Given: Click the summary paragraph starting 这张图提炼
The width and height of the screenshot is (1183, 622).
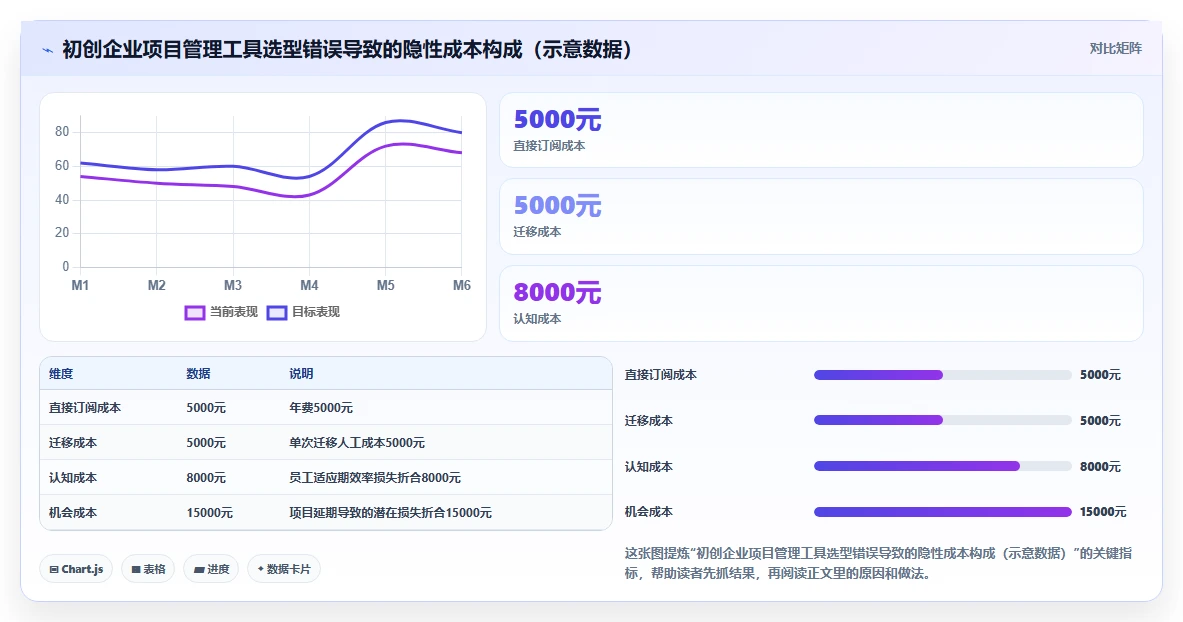Looking at the screenshot, I should [878, 563].
